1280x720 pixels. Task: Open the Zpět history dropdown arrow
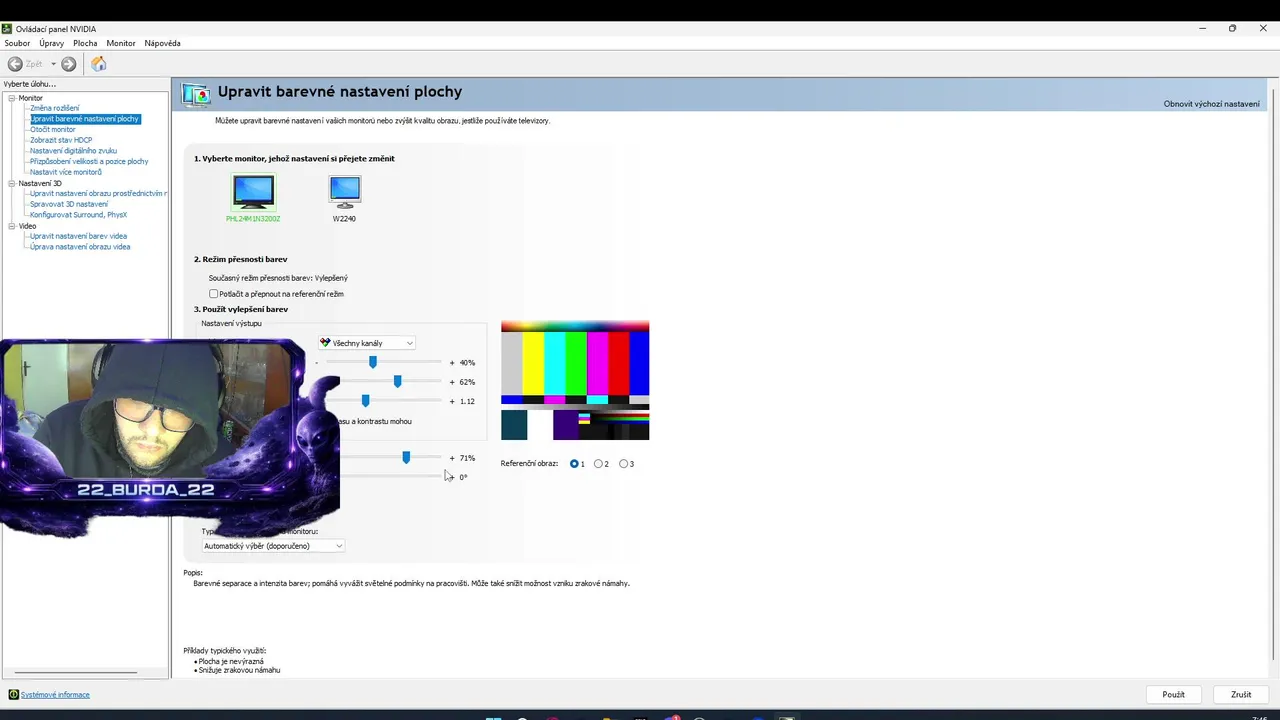53,64
